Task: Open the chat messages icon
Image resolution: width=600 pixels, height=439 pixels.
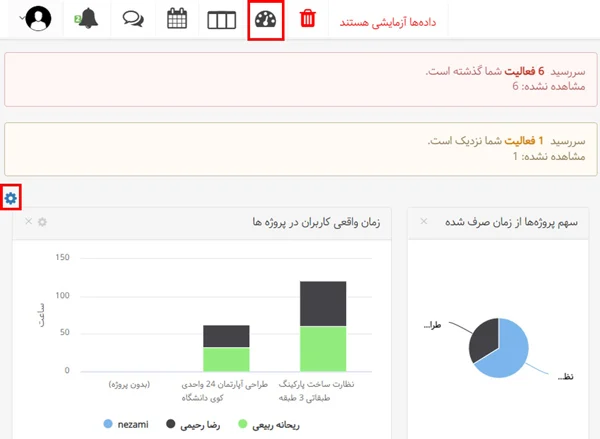Action: 132,19
